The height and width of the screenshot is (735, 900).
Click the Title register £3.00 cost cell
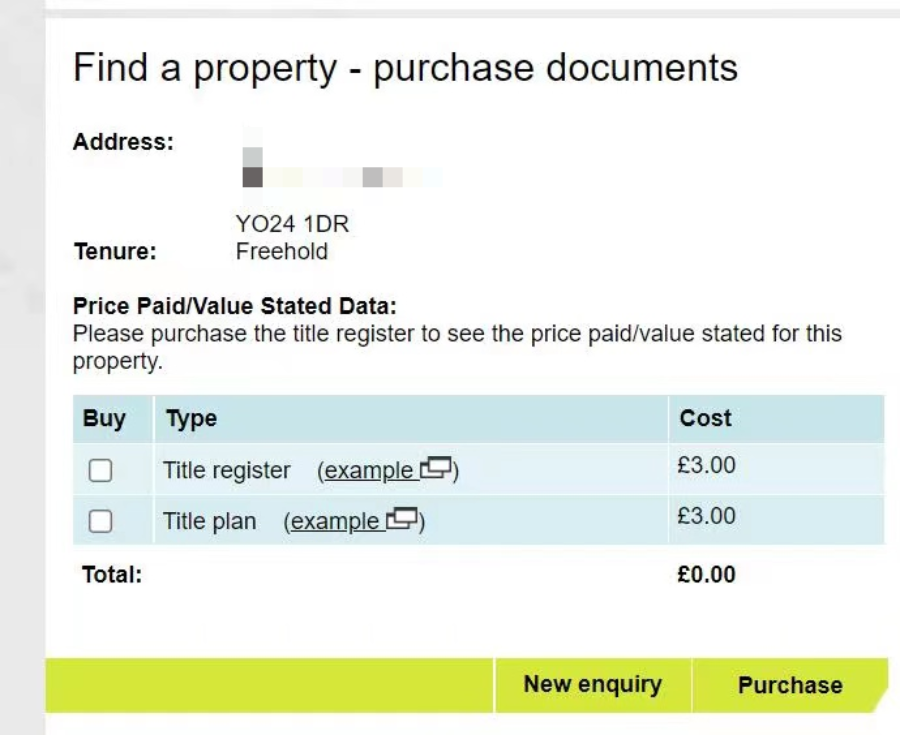click(x=707, y=465)
